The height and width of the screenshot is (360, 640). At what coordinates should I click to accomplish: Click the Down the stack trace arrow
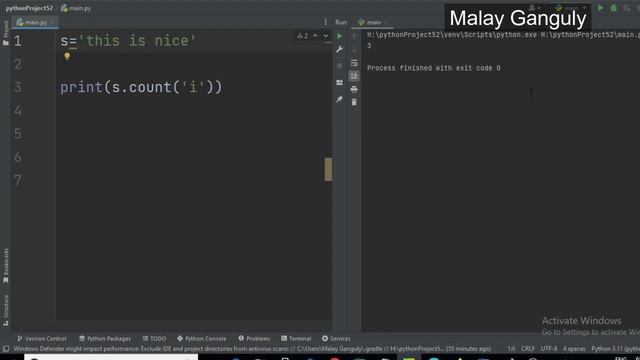click(354, 50)
